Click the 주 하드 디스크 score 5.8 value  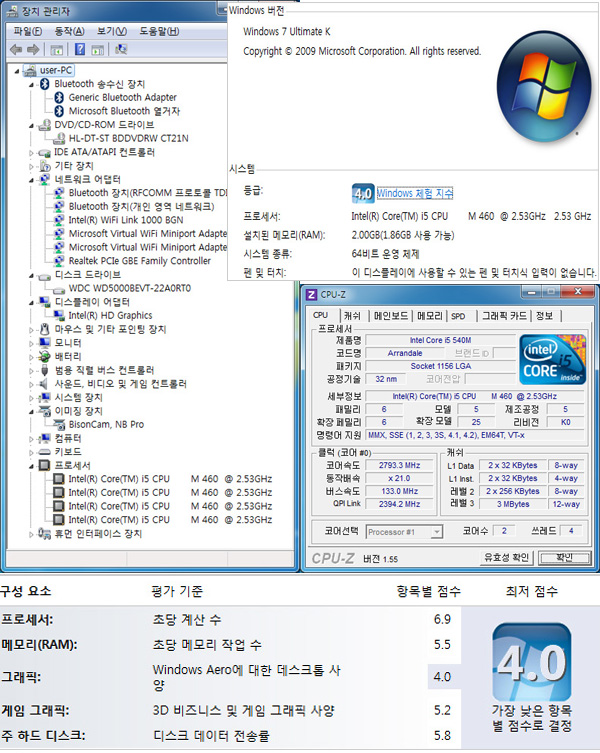click(442, 735)
